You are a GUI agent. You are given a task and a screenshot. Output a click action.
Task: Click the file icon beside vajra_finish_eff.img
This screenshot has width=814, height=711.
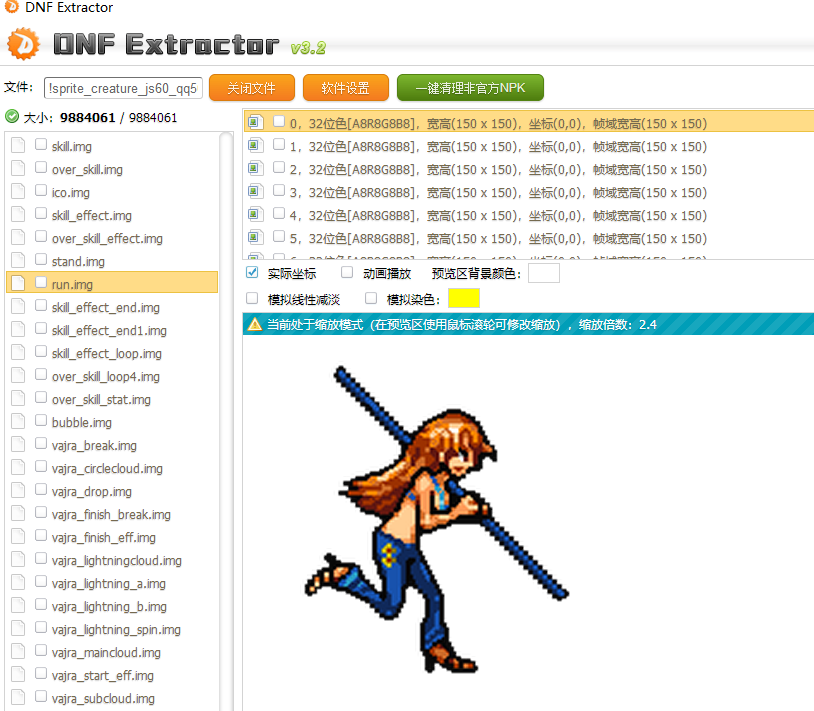pos(18,536)
